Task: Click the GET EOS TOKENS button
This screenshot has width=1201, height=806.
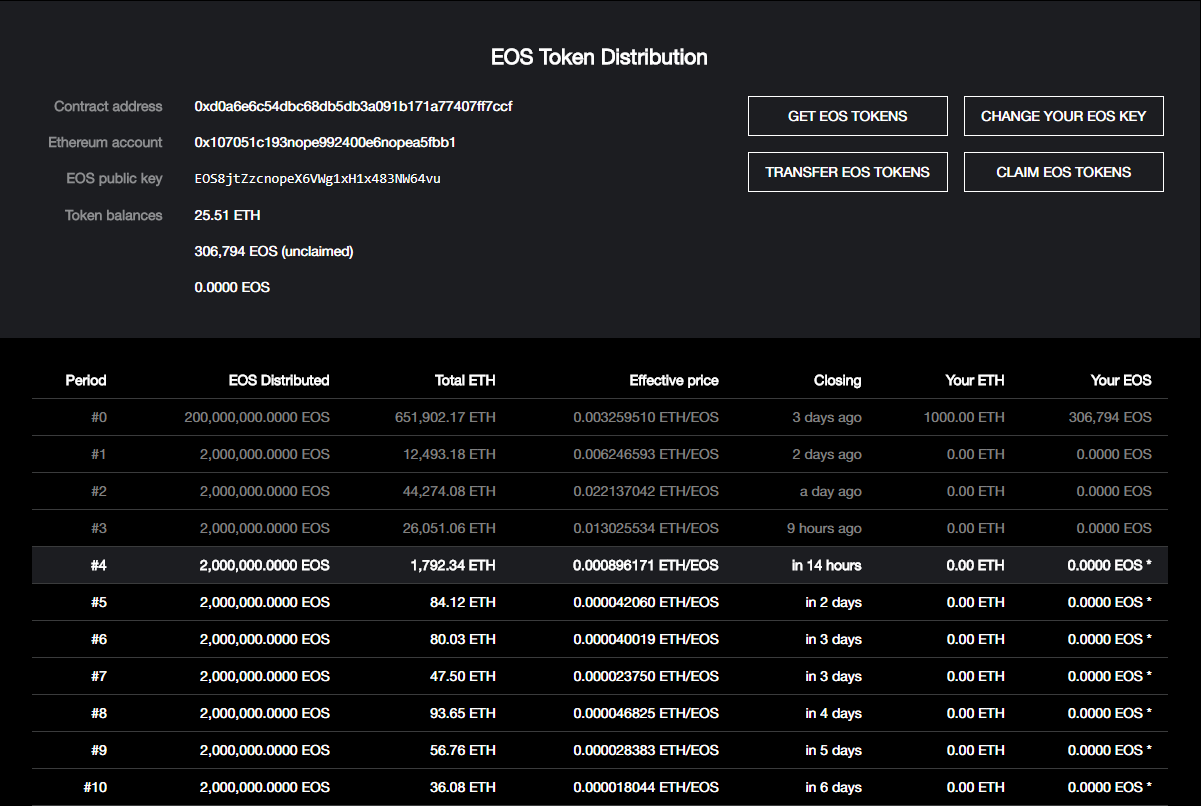Action: (x=848, y=116)
